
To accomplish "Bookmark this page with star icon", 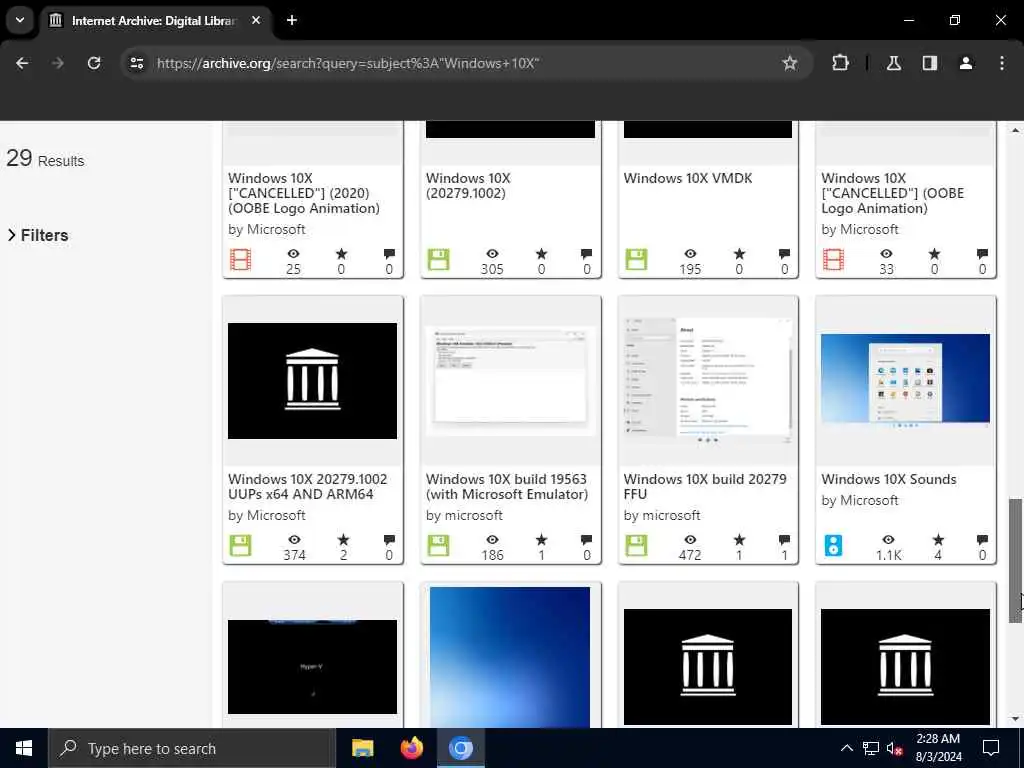I will click(x=790, y=63).
